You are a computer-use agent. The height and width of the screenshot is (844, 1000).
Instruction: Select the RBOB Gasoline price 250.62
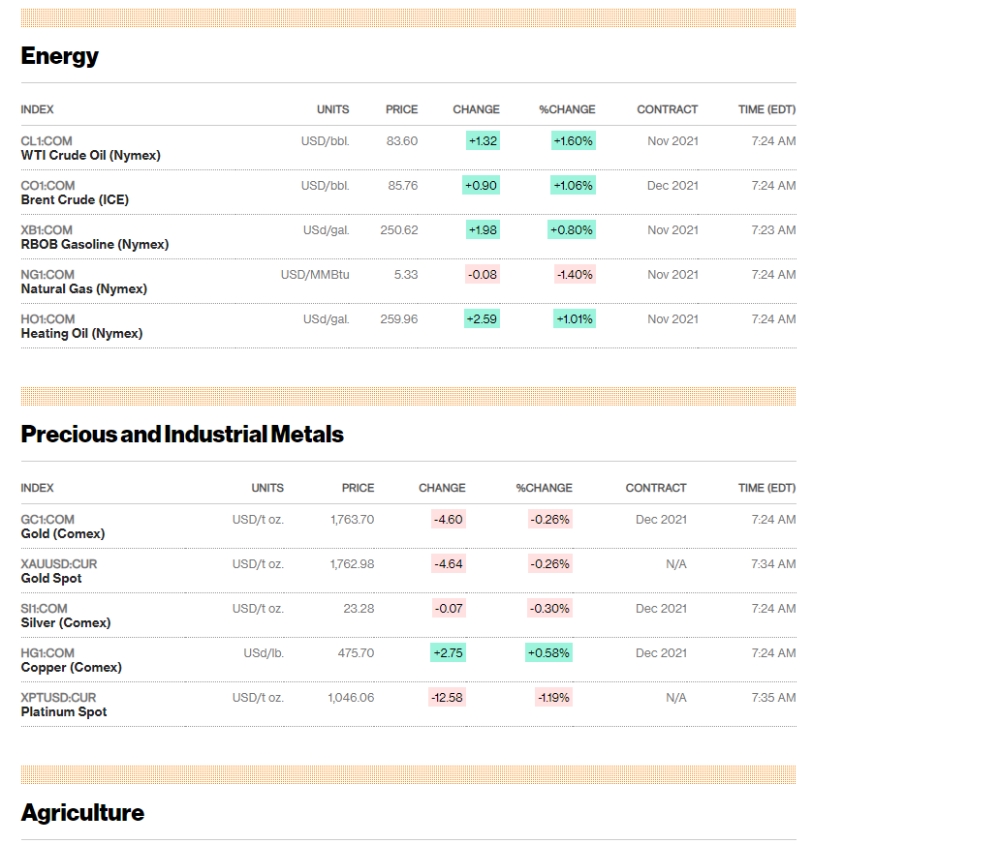pos(399,230)
